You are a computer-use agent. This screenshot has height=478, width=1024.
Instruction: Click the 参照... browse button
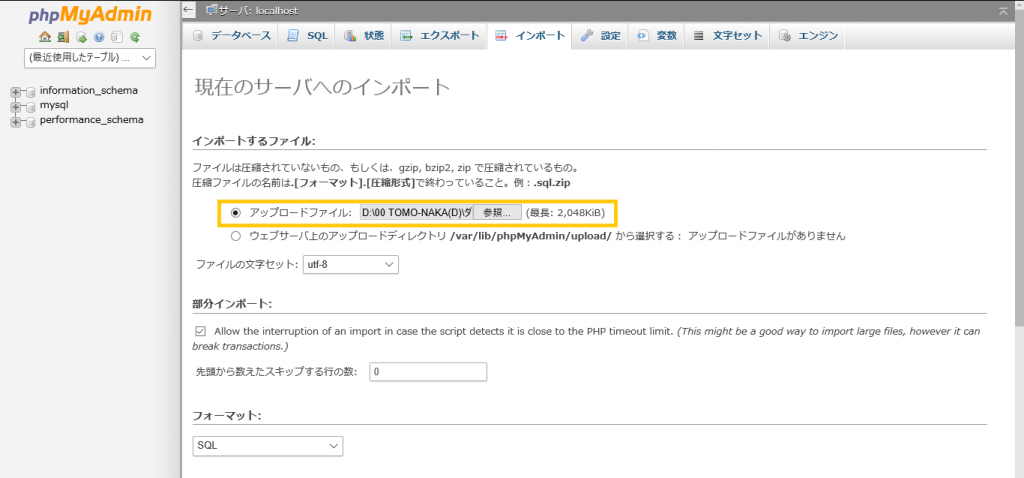click(497, 213)
